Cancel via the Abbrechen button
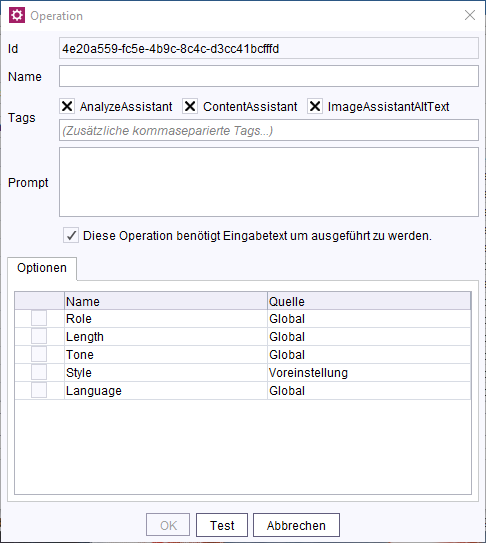 click(x=296, y=525)
